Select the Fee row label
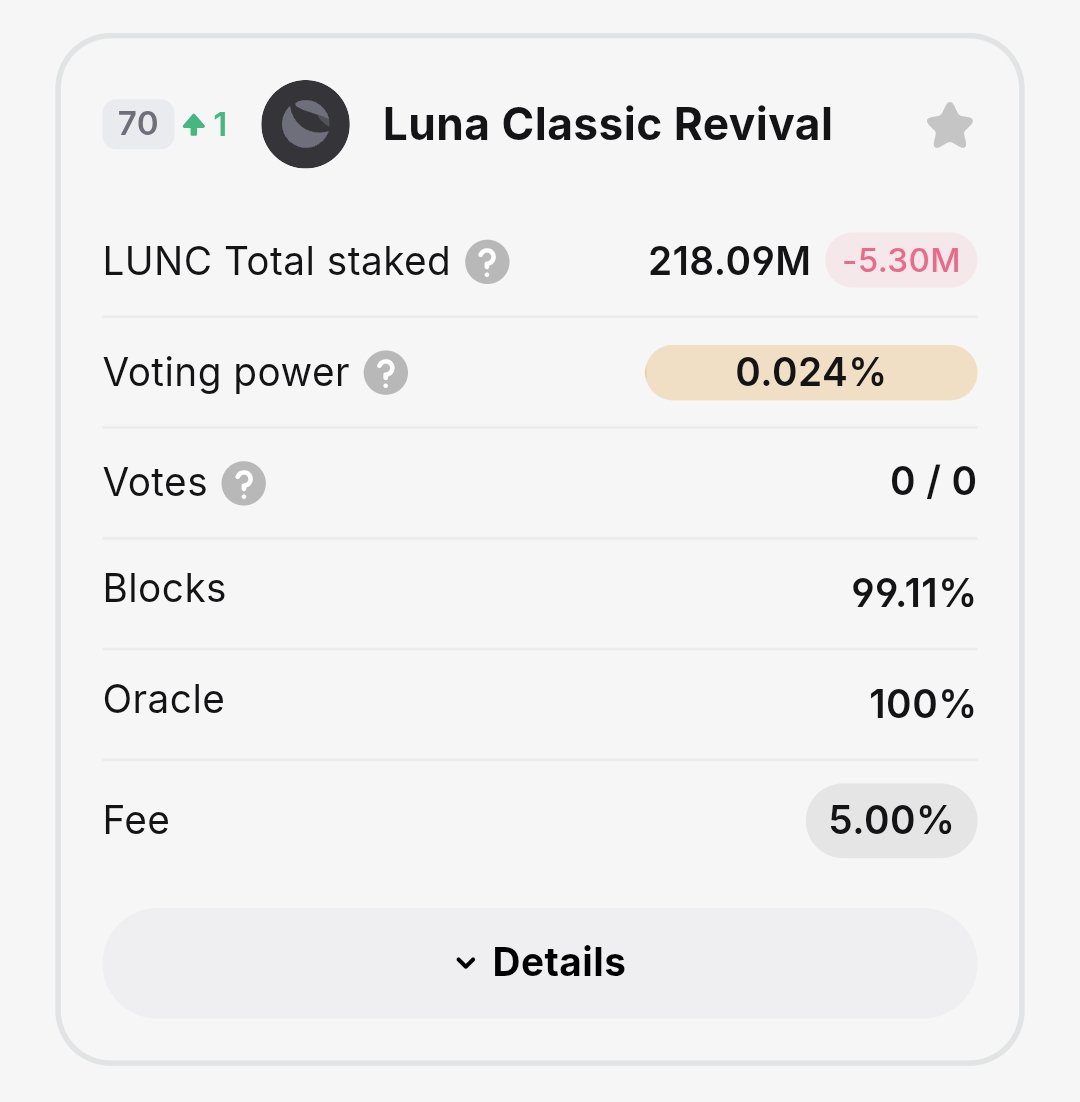This screenshot has height=1102, width=1080. click(136, 820)
